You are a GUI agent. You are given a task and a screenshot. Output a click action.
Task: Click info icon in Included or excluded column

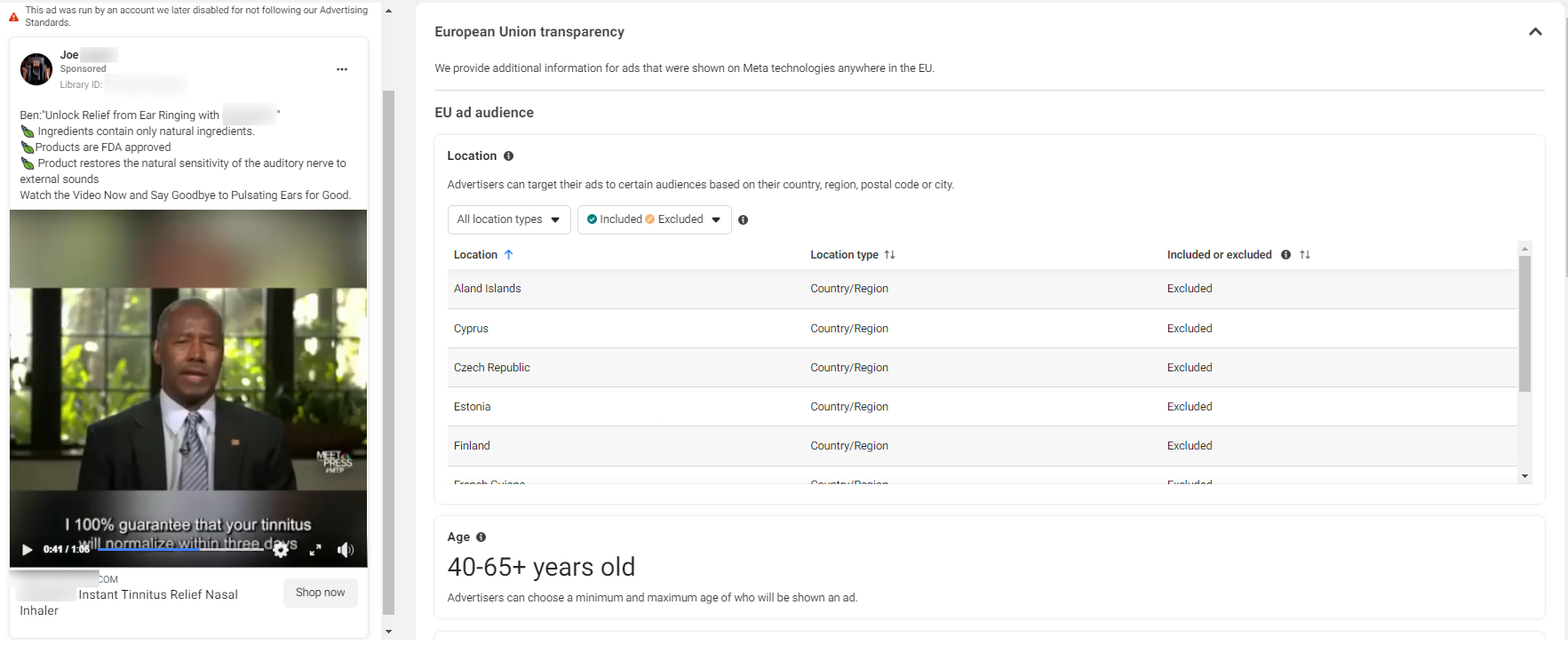pos(1285,255)
